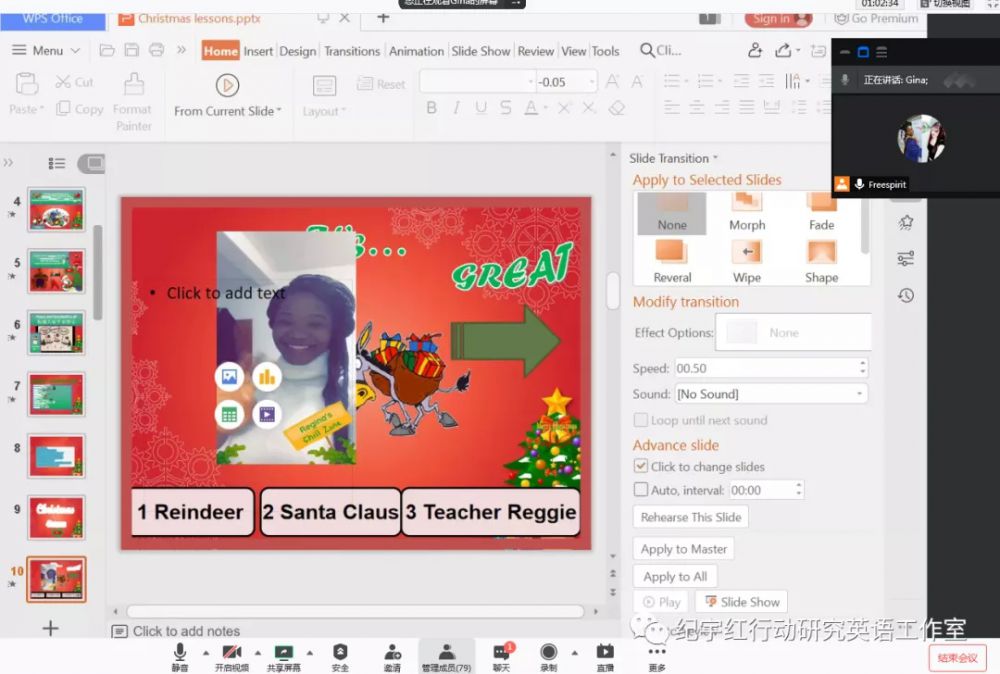Toggle Loop until next sound checkbox
The height and width of the screenshot is (674, 1000).
tap(641, 421)
